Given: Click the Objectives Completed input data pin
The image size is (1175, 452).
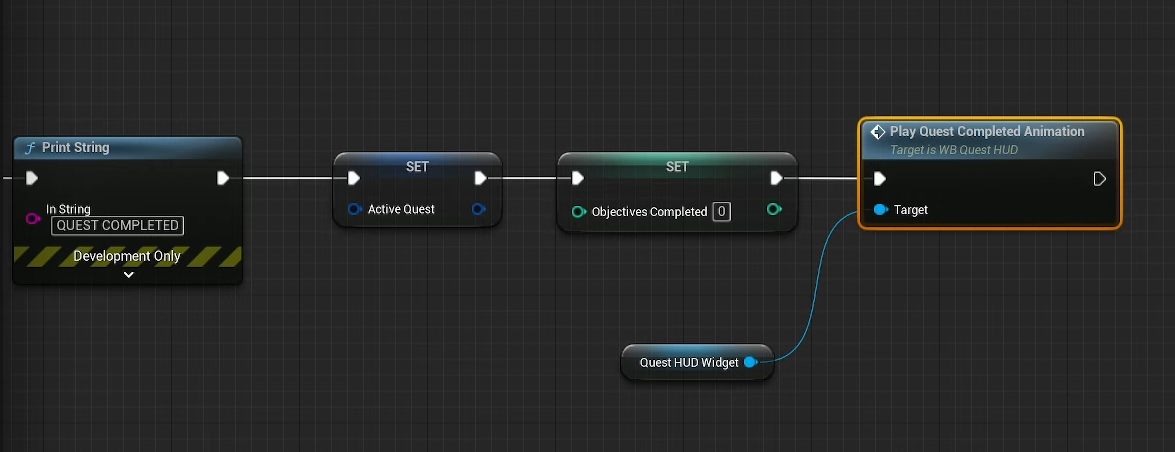Looking at the screenshot, I should click(x=579, y=212).
